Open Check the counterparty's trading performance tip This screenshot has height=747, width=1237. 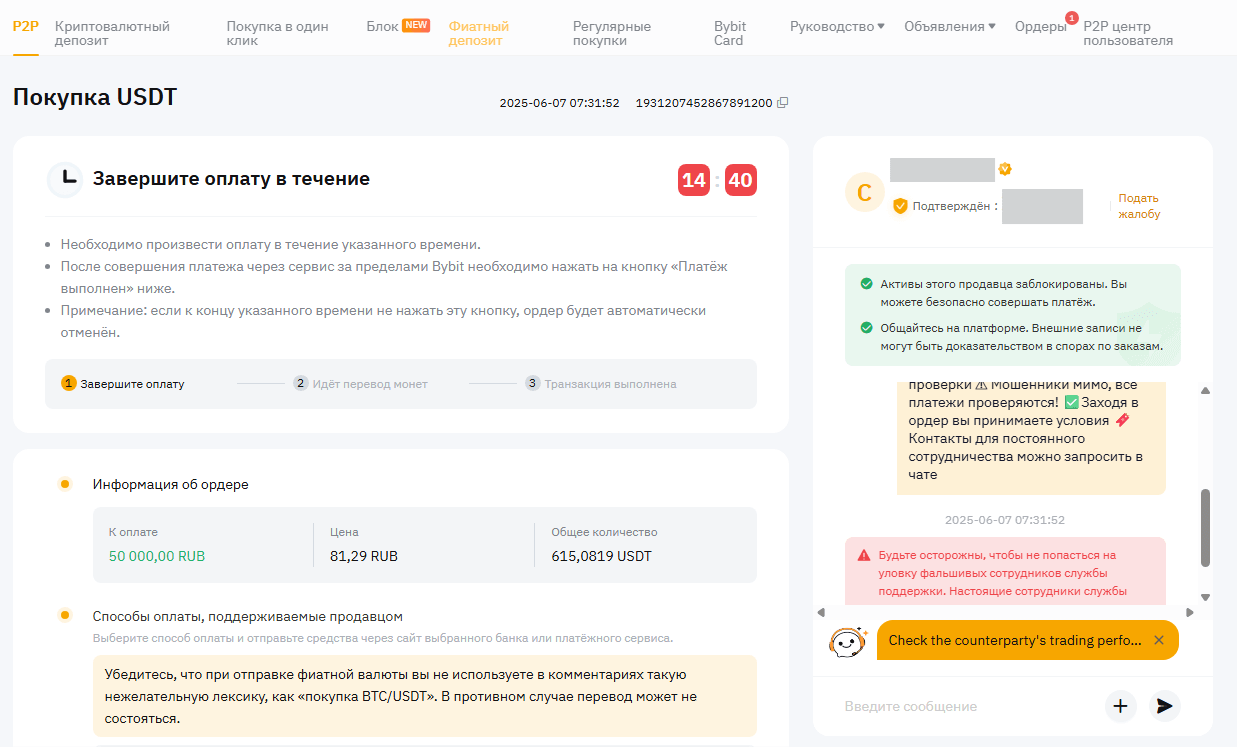tap(1013, 640)
